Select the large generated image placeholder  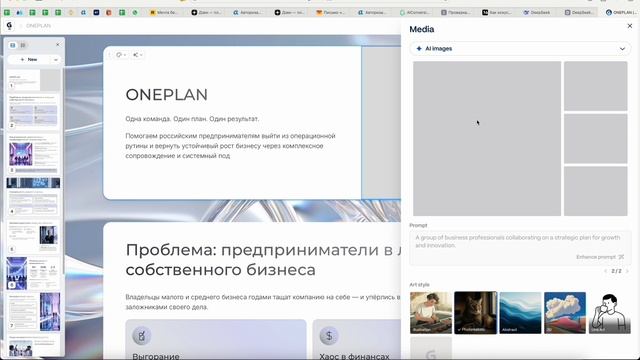487,138
